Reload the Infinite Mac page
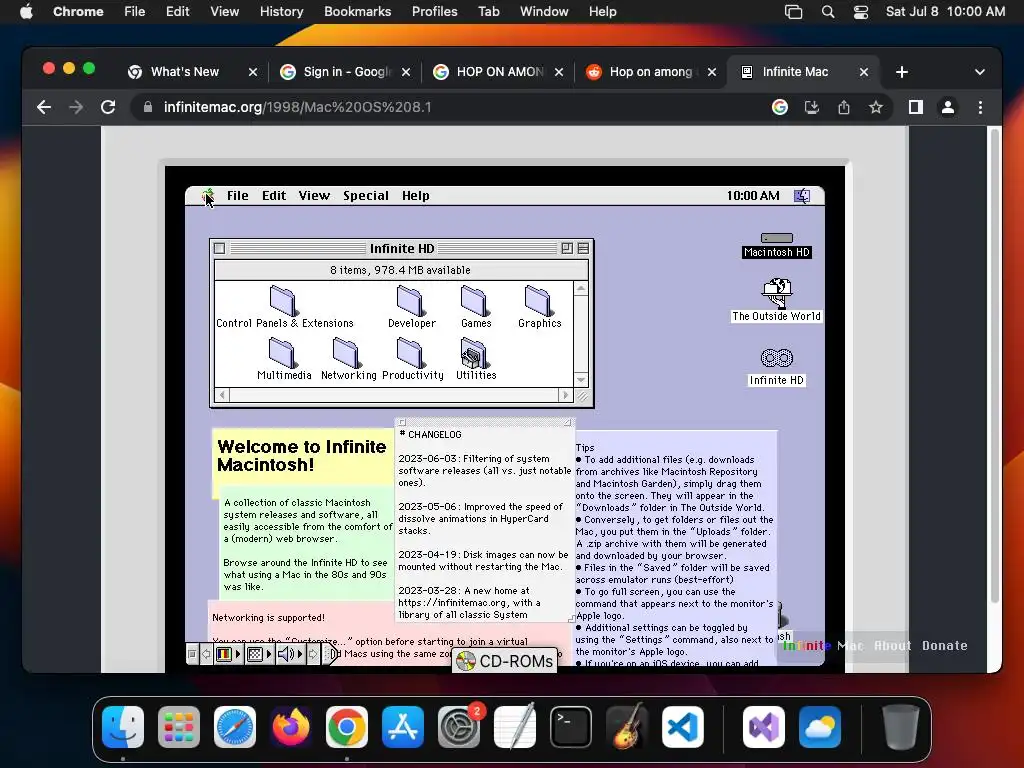1024x768 pixels. pos(108,107)
